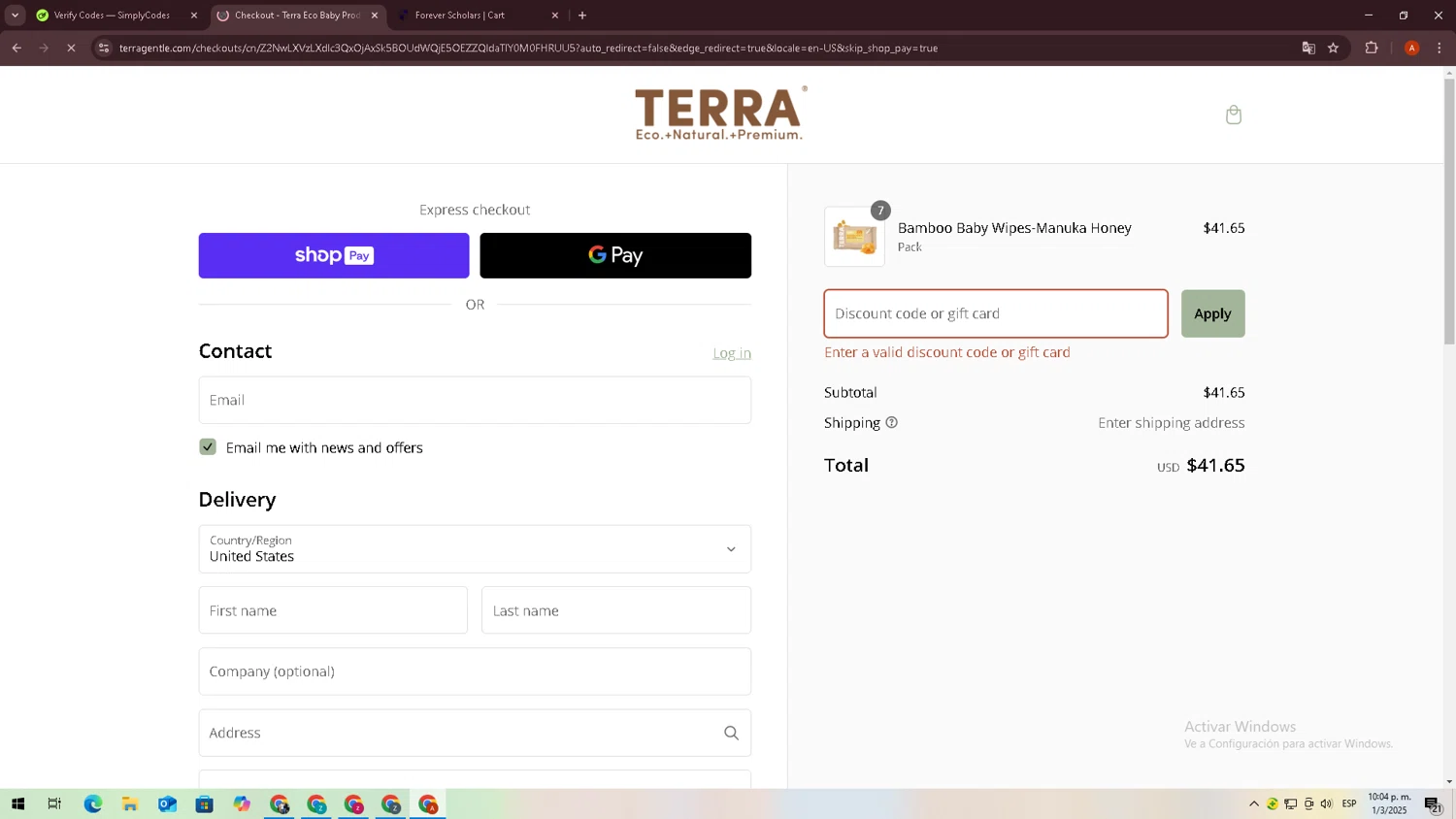
Task: Open the shopping bag cart icon
Action: pos(1234,115)
